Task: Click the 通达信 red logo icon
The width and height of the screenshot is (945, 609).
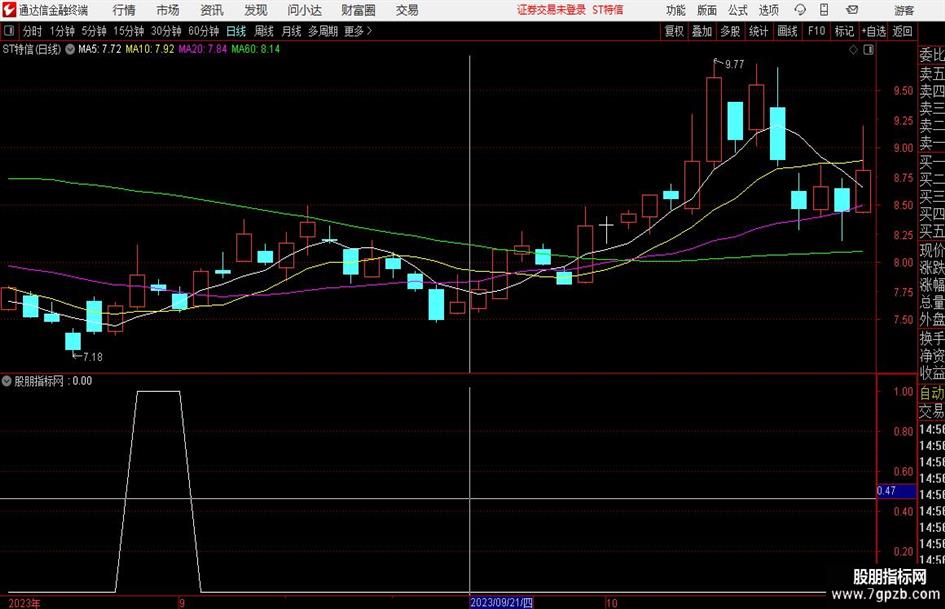Action: [9, 10]
